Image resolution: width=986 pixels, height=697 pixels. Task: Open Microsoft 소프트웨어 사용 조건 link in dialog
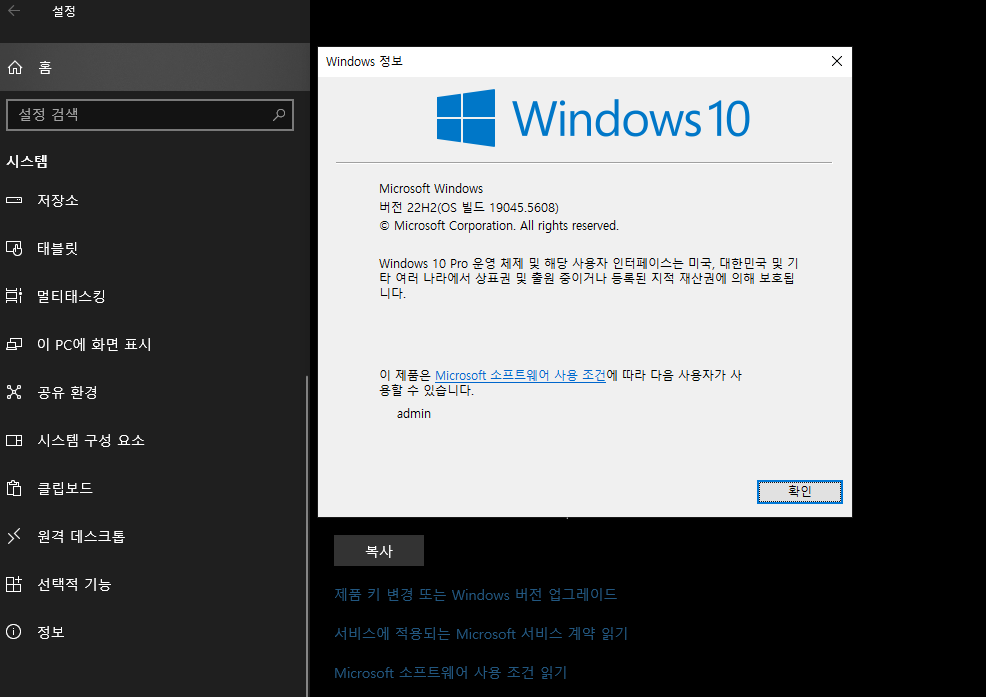coord(520,375)
